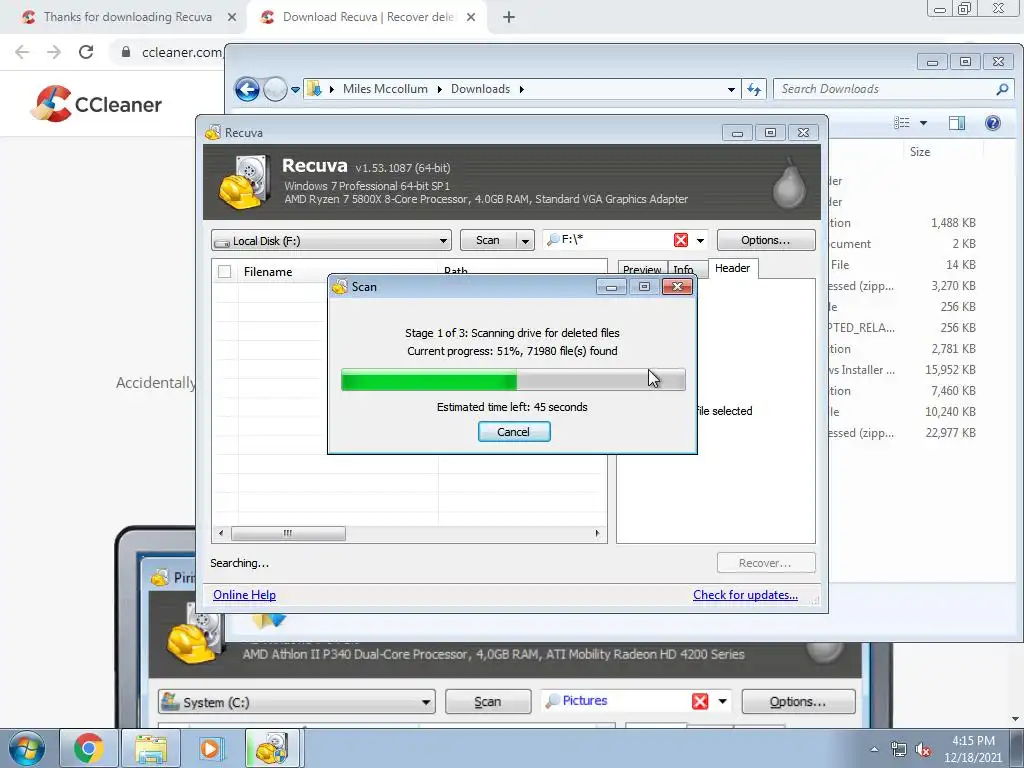
Task: Switch to the Preview tab
Action: click(x=641, y=270)
